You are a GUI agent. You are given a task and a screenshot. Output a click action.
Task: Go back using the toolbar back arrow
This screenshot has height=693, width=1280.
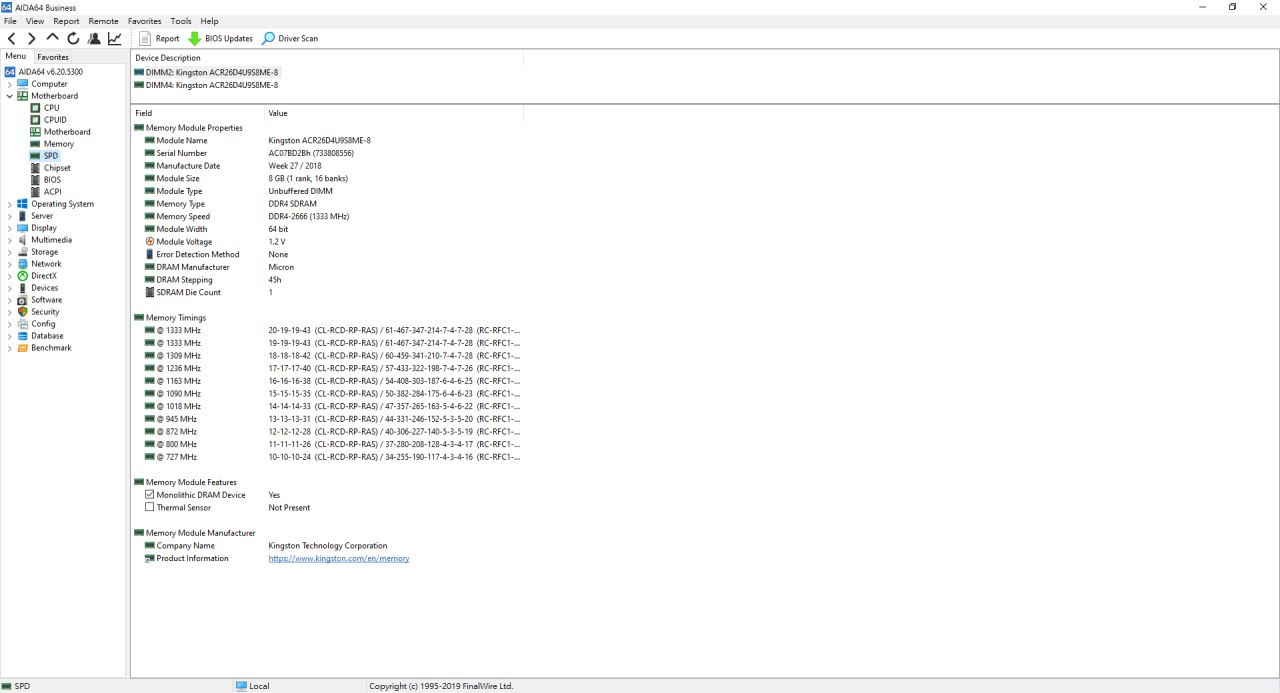12,38
